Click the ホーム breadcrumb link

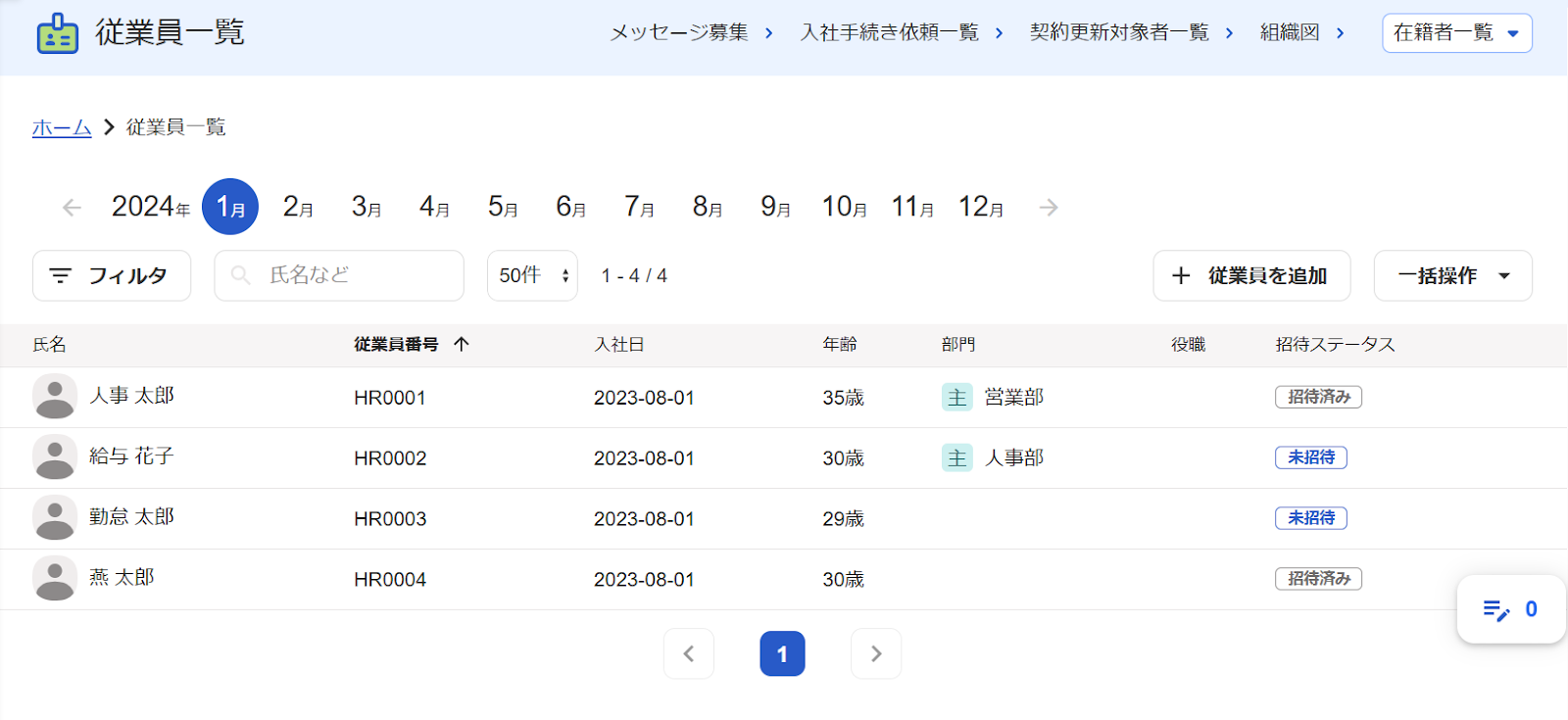[x=62, y=127]
